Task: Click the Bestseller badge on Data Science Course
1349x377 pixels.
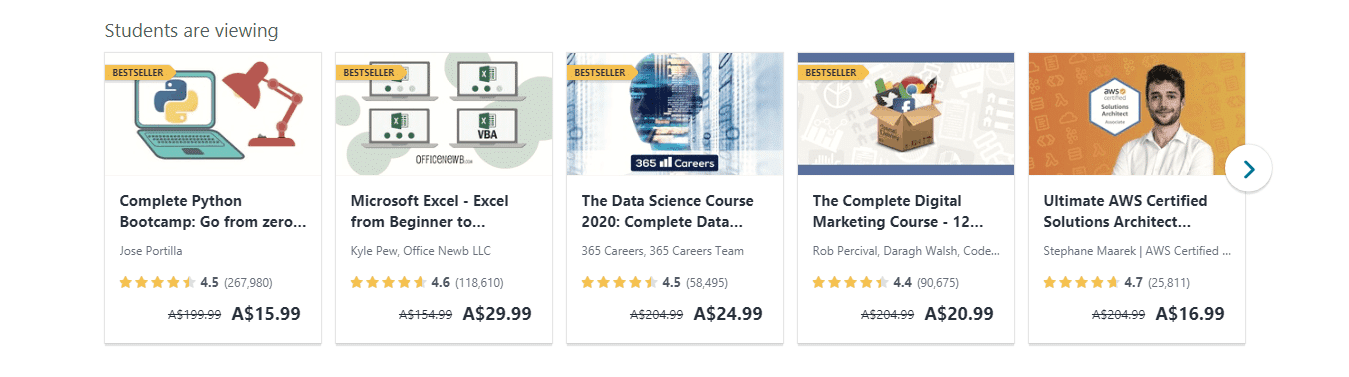Action: [x=602, y=72]
